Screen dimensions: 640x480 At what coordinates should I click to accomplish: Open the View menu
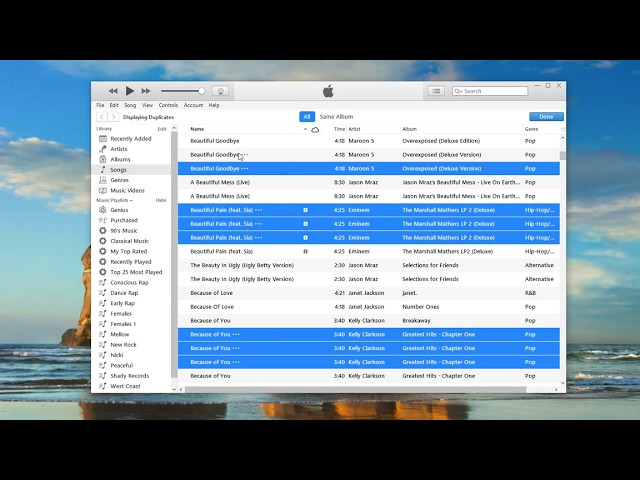click(x=147, y=105)
